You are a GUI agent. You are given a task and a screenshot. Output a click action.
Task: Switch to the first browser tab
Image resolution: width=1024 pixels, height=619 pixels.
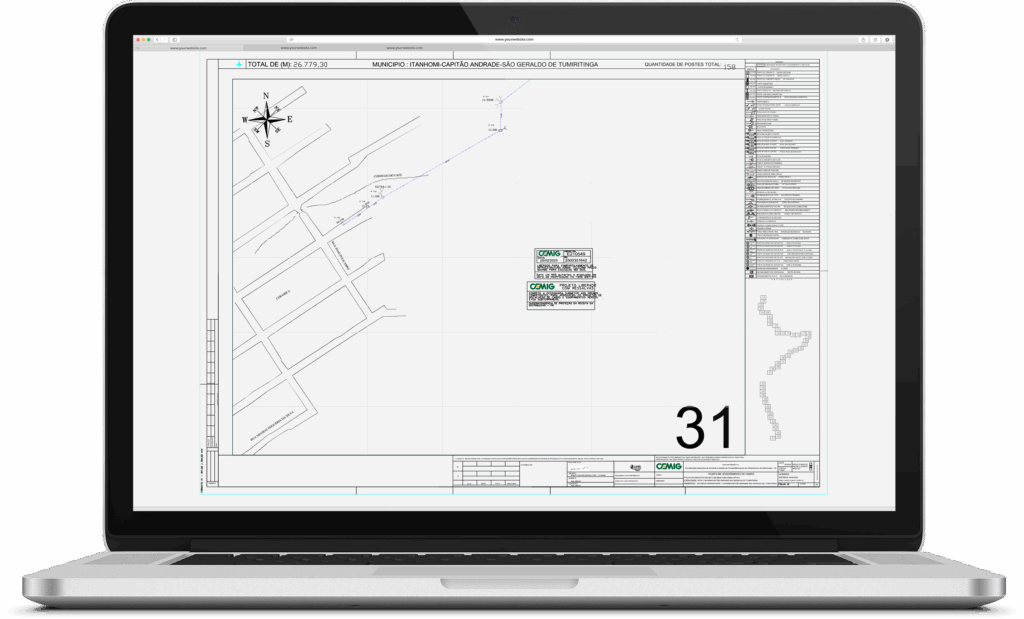coord(187,46)
